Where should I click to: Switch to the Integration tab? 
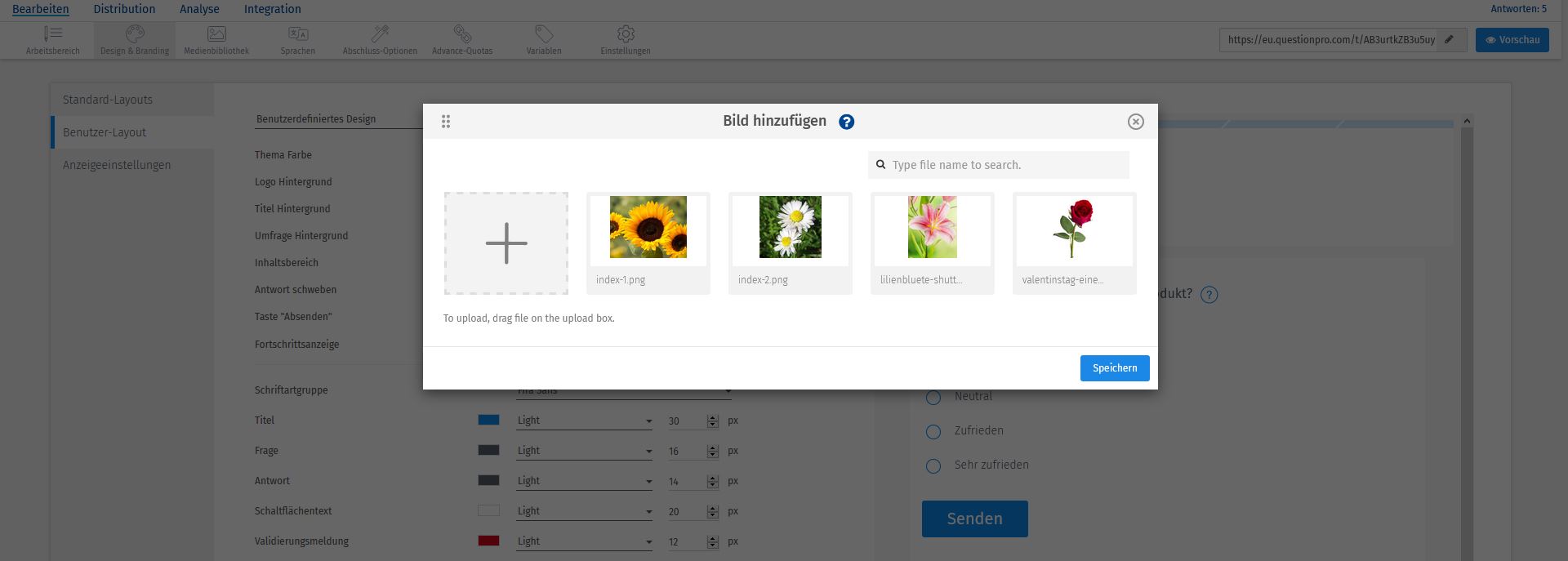[273, 9]
